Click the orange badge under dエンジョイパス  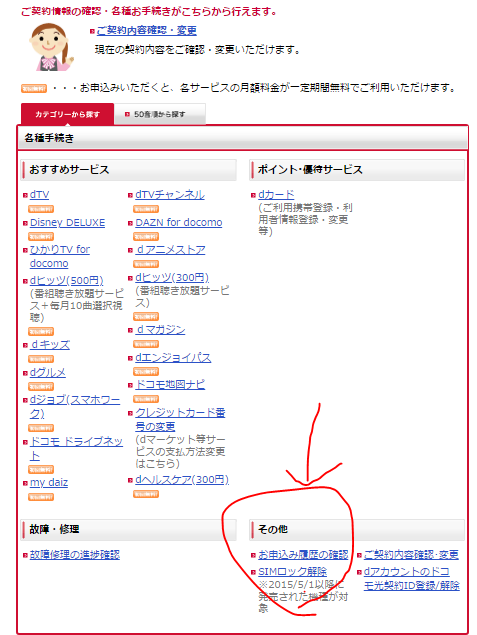[x=146, y=372]
